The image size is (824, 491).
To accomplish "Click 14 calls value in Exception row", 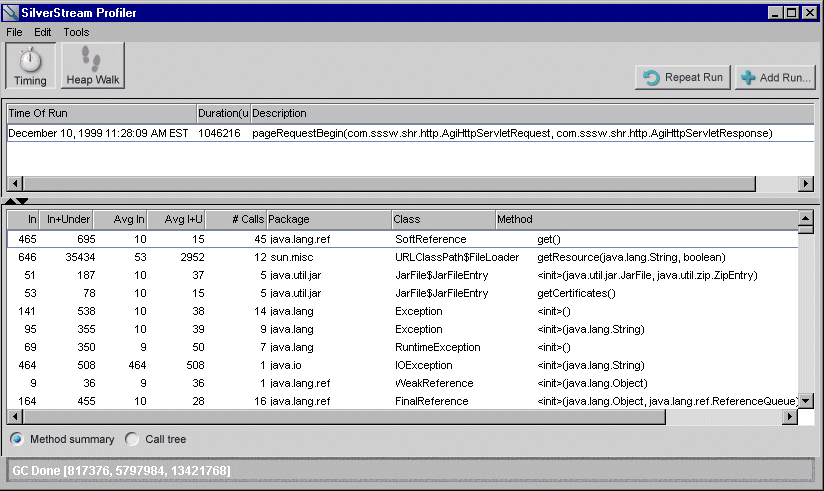I will pos(260,311).
